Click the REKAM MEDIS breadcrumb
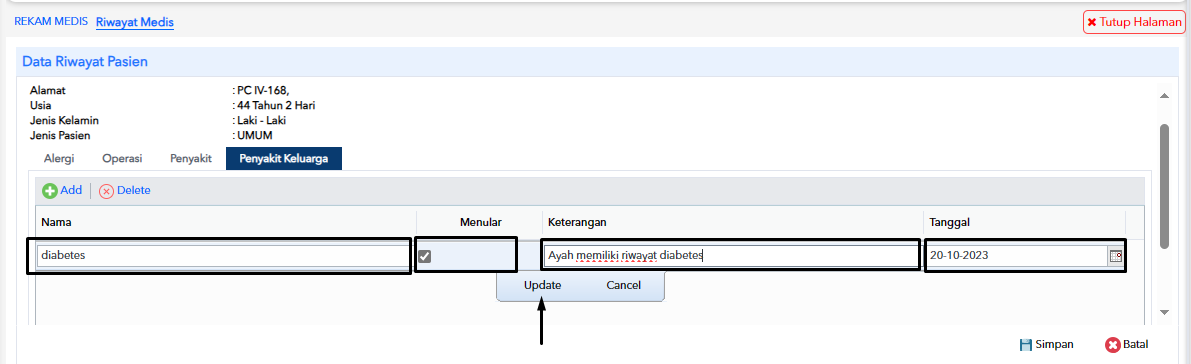 pyautogui.click(x=51, y=21)
